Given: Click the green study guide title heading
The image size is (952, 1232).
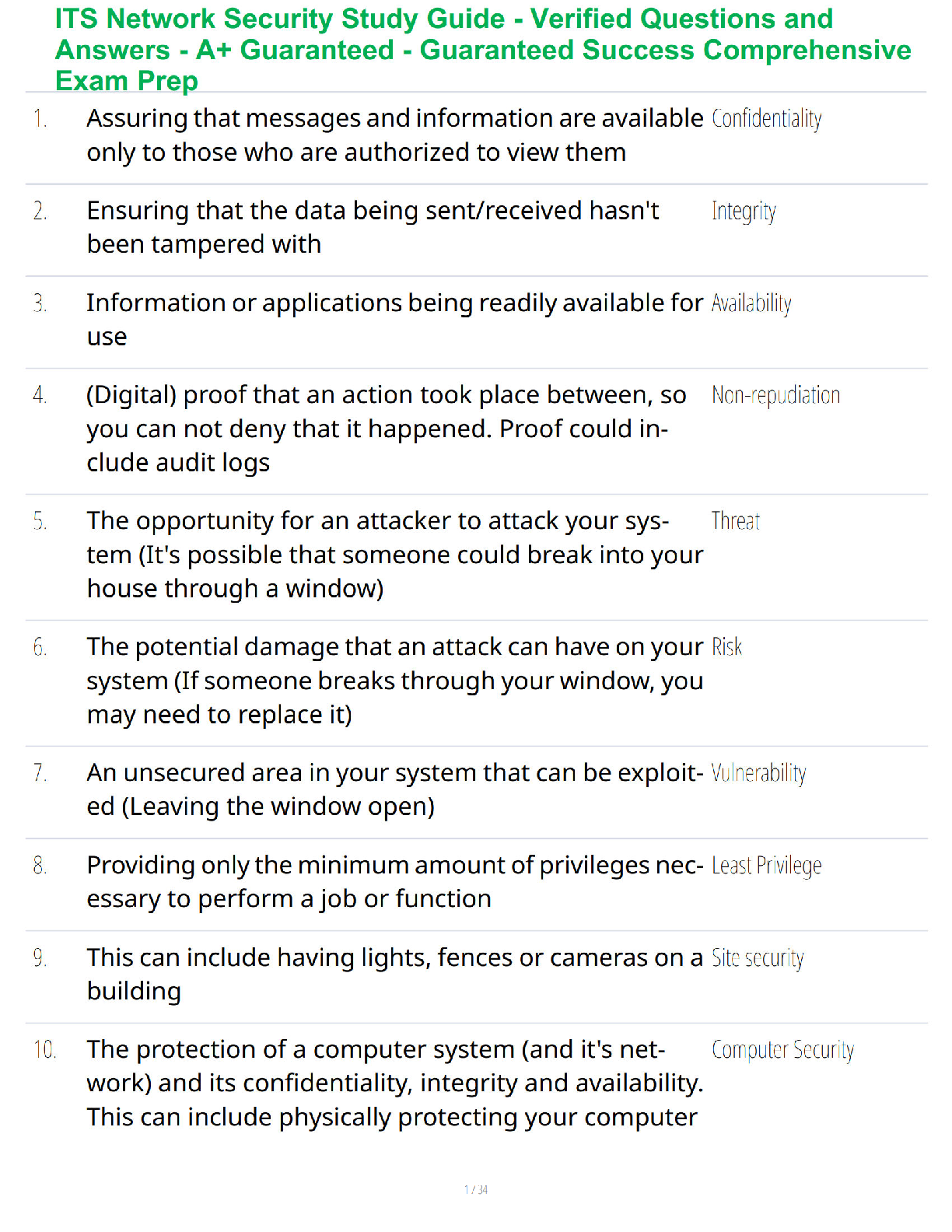Looking at the screenshot, I should [482, 50].
